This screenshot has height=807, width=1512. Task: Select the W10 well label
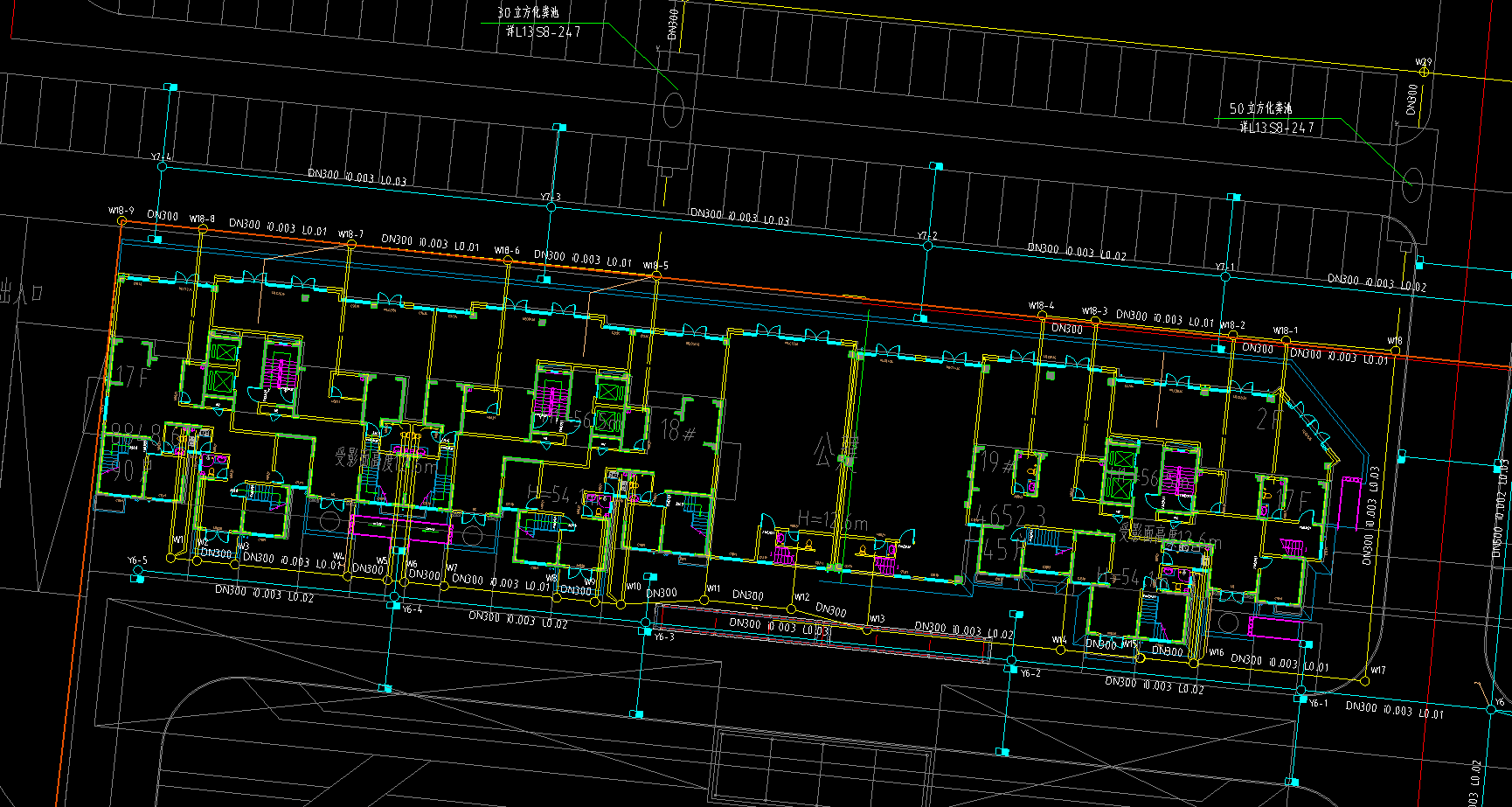(x=634, y=587)
